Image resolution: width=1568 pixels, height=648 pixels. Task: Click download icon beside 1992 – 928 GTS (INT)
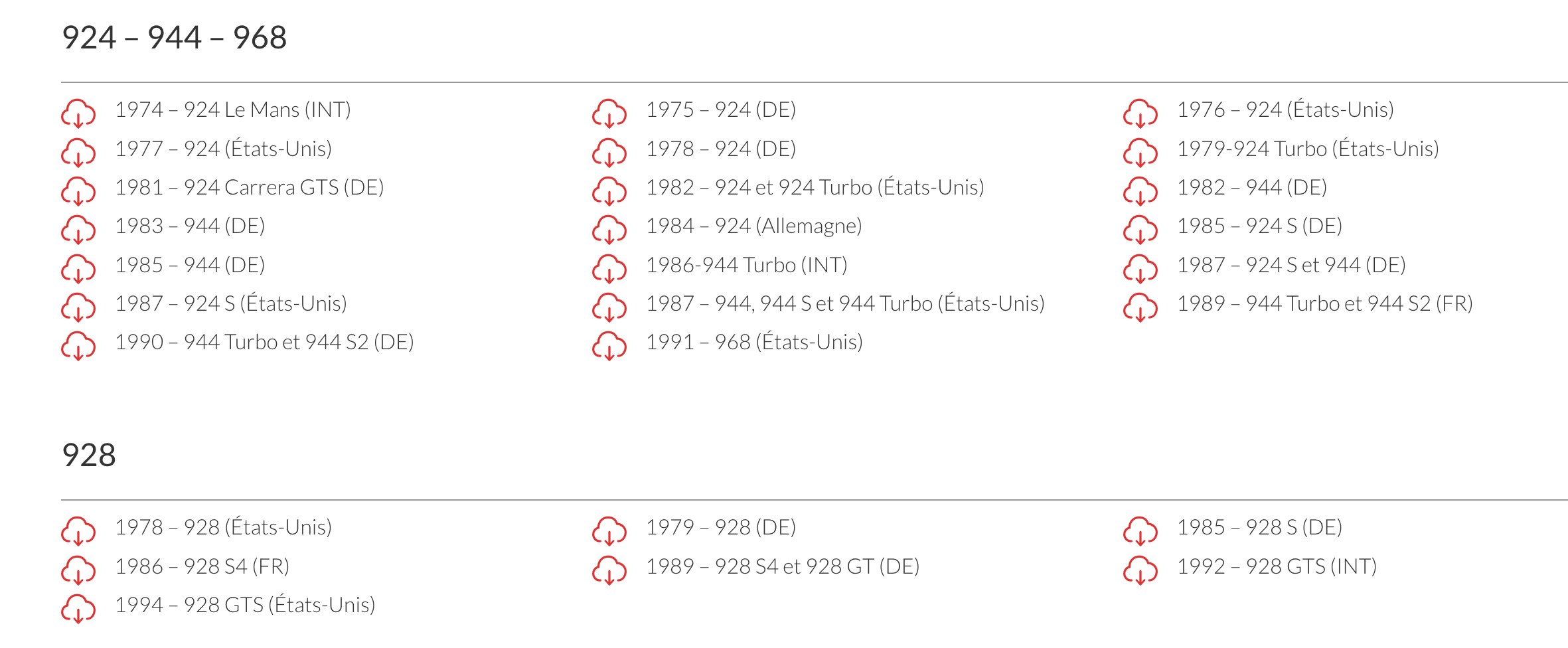pyautogui.click(x=1140, y=570)
